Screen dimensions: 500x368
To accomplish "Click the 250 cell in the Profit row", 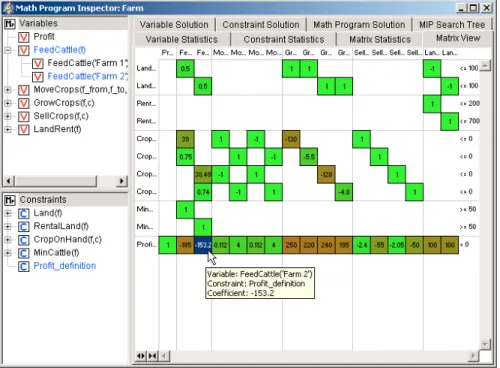I will pos(291,245).
